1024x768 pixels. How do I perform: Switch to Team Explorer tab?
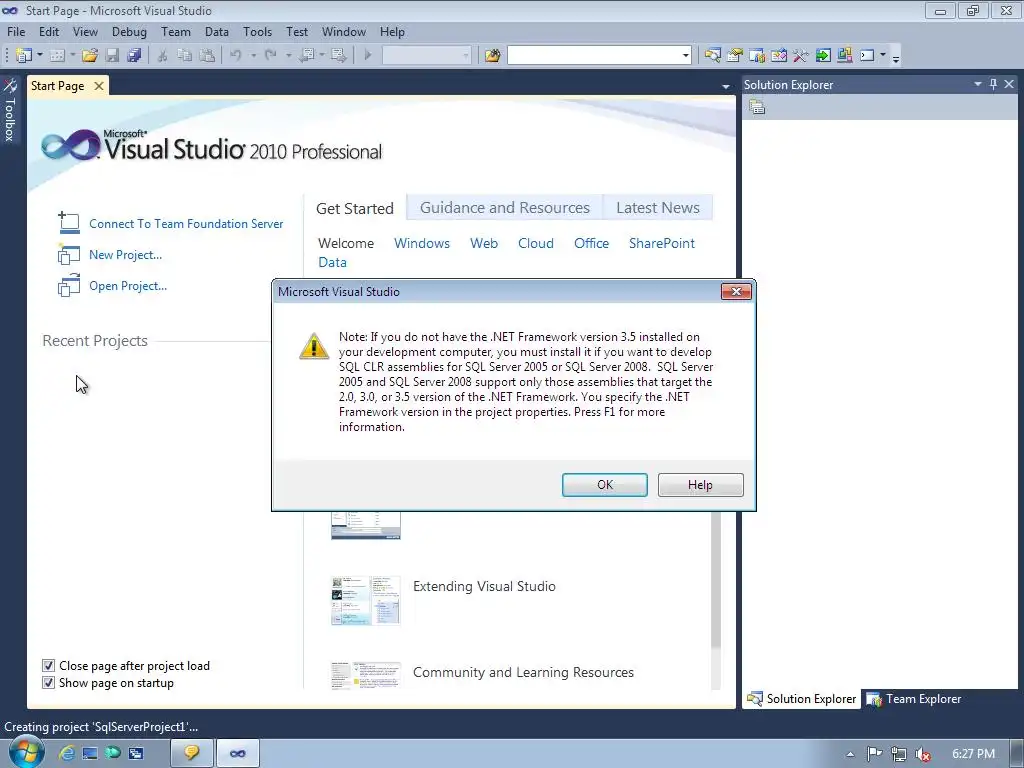(914, 699)
